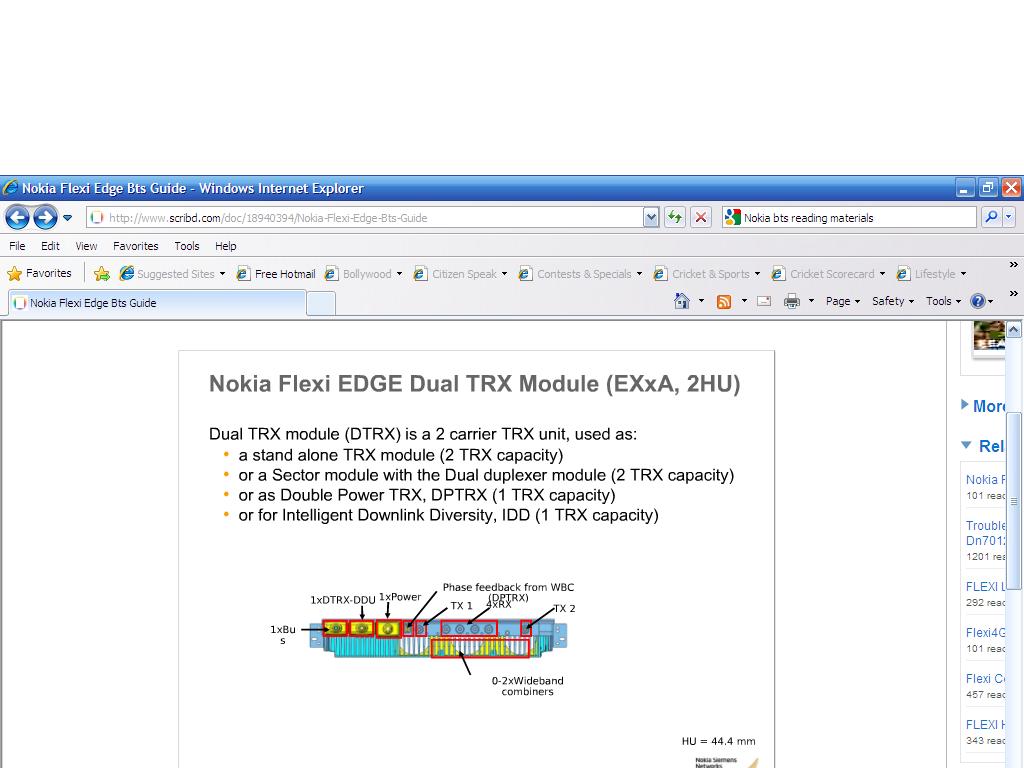The width and height of the screenshot is (1024, 768).
Task: Open the Favorites menu in menu bar
Action: (135, 246)
